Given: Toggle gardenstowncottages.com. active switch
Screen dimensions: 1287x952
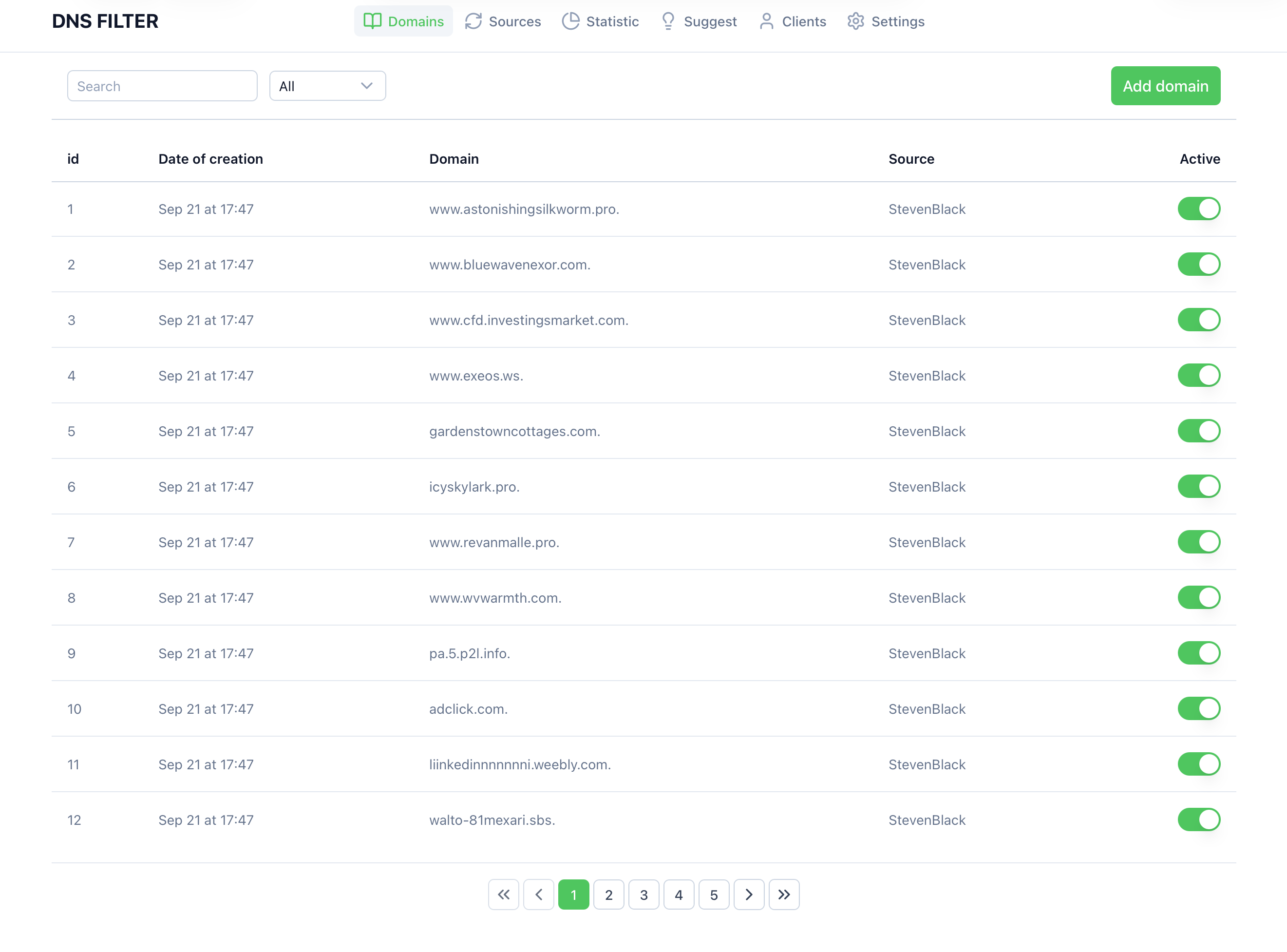Looking at the screenshot, I should 1199,431.
